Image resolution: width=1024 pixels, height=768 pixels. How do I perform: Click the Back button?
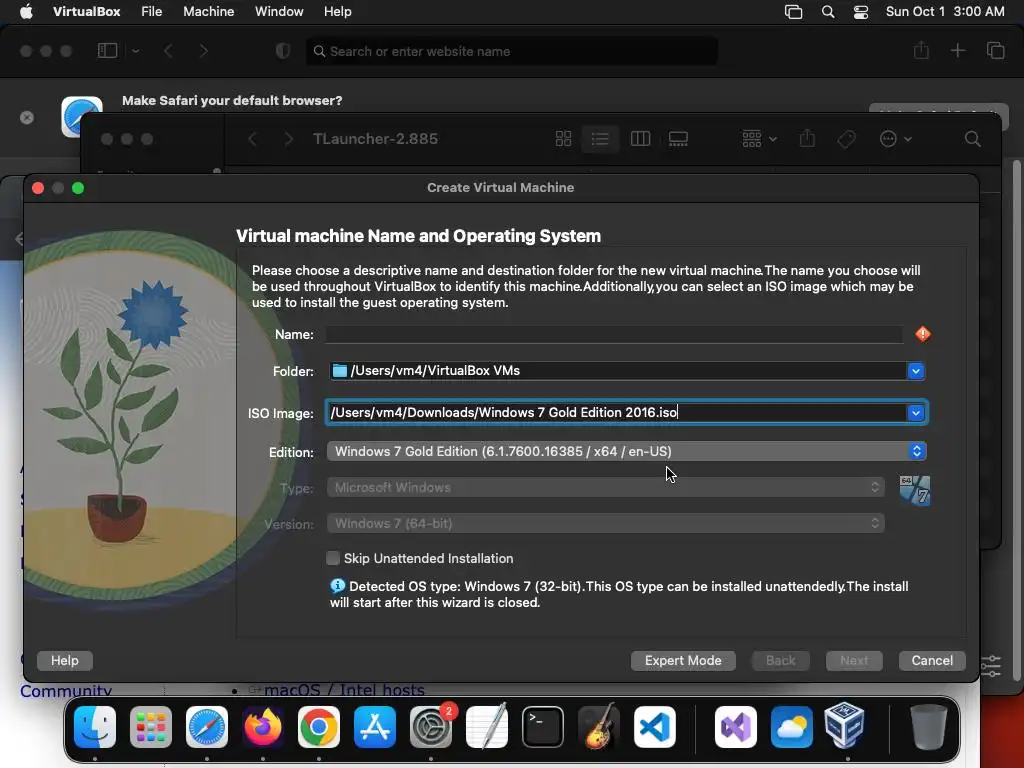point(780,660)
